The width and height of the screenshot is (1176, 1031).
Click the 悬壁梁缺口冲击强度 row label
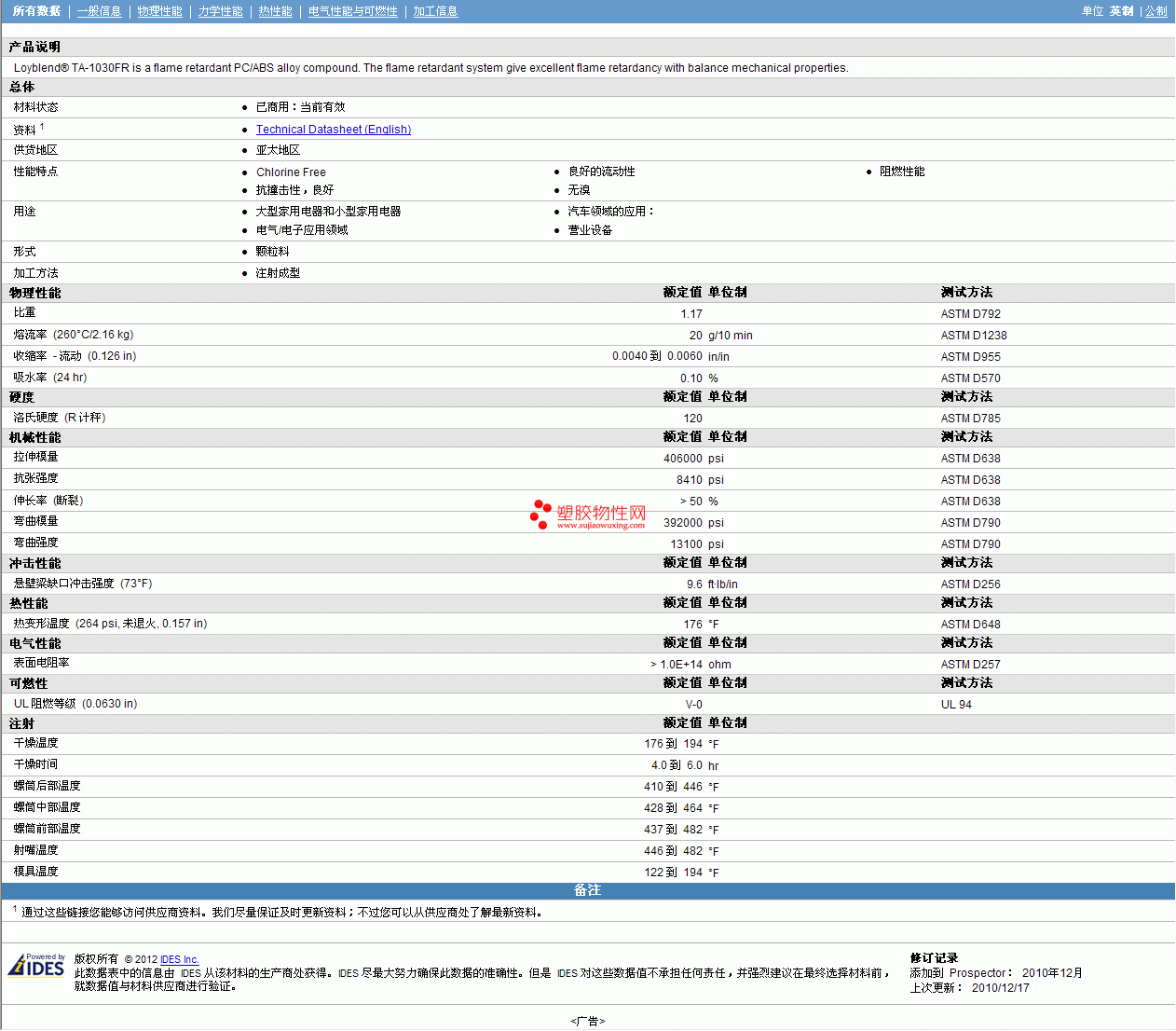[x=82, y=584]
